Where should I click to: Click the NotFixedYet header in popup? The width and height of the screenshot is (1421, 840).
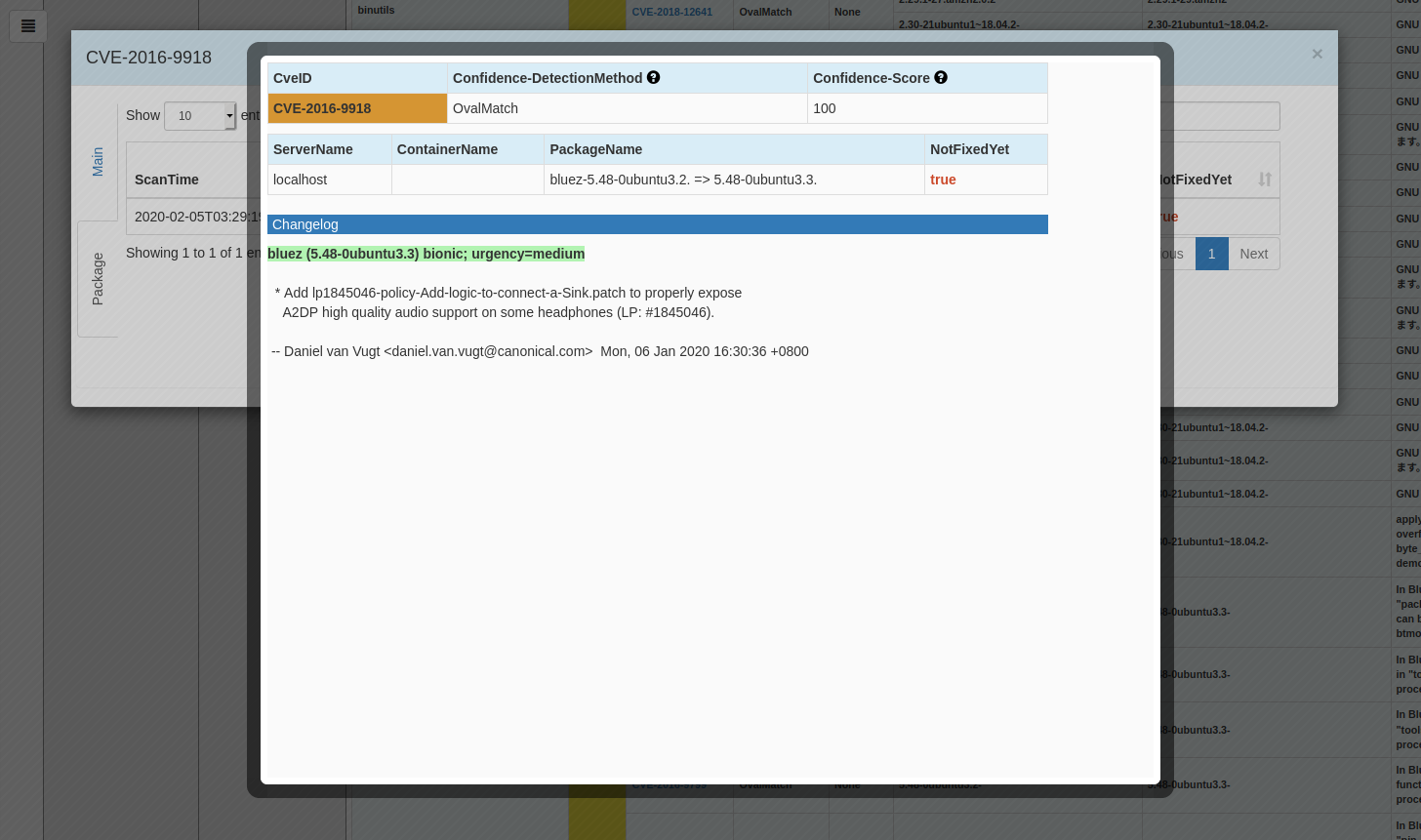[986, 149]
